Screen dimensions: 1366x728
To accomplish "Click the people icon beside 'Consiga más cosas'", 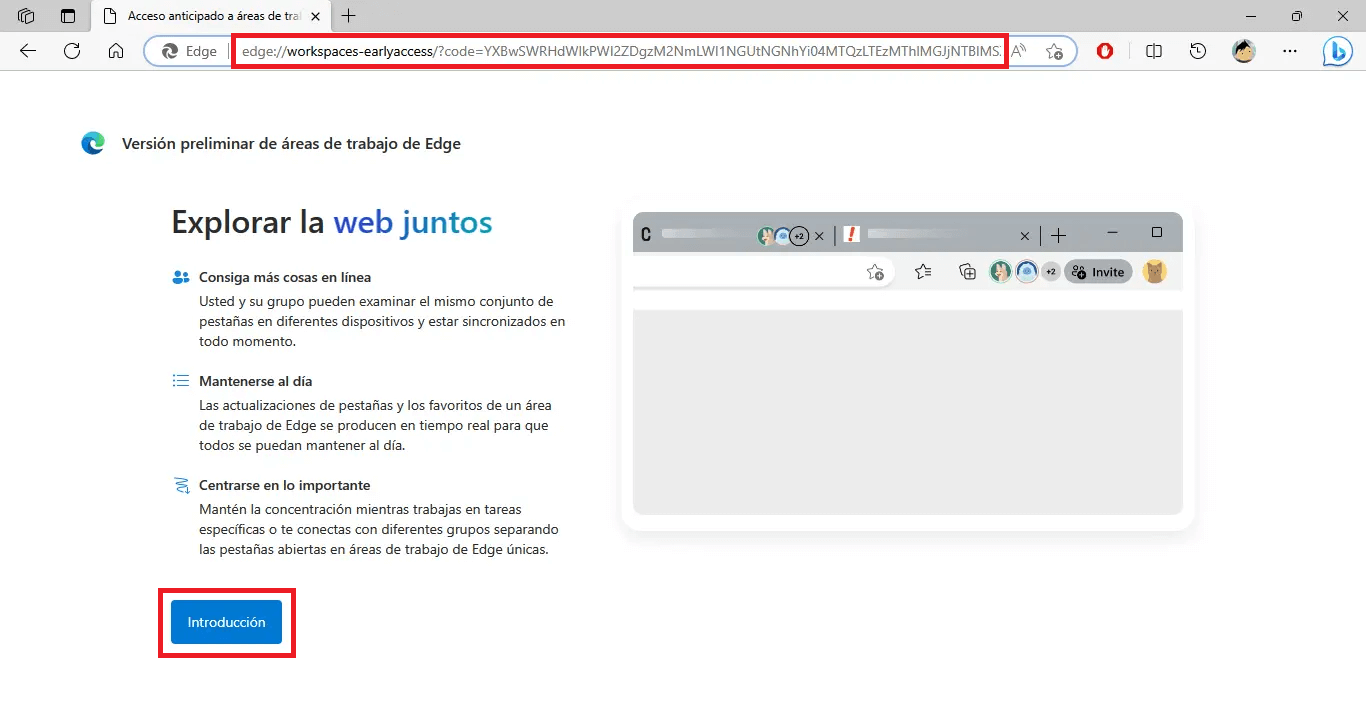I will [x=181, y=277].
